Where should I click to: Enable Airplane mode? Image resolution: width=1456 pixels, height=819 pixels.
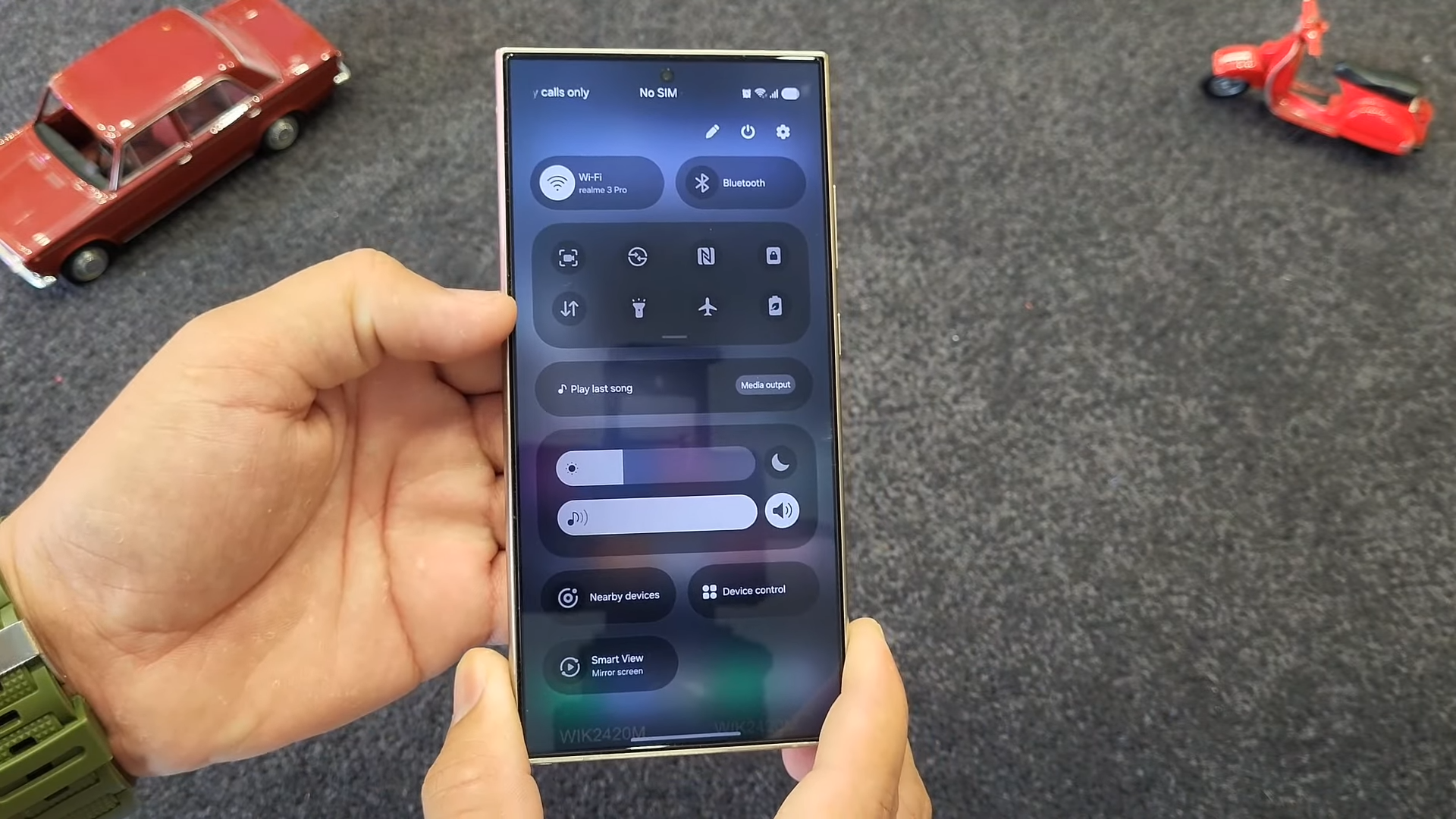[x=706, y=307]
